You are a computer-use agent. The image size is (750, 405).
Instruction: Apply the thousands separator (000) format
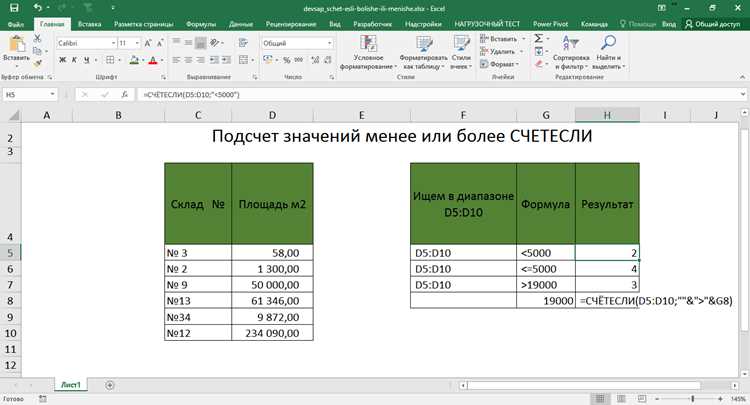pyautogui.click(x=299, y=60)
